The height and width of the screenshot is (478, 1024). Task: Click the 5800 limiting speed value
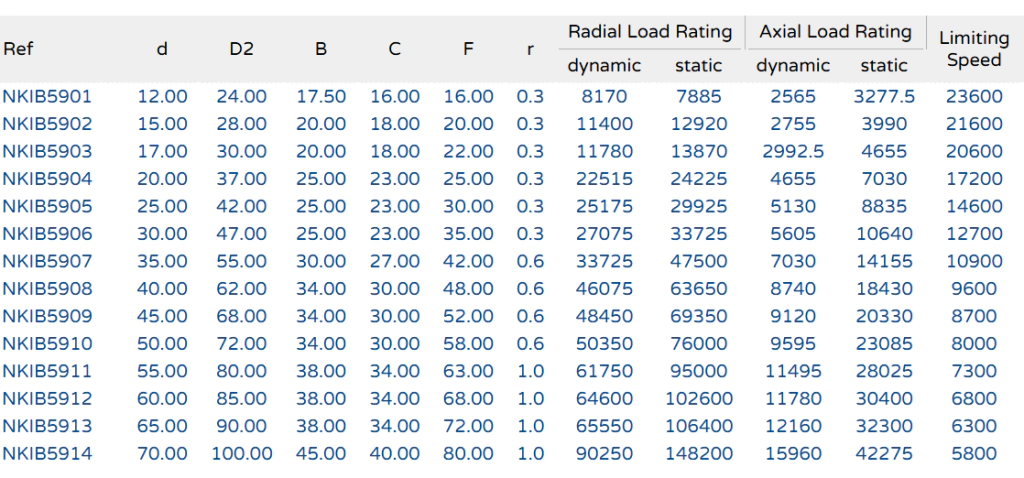[974, 453]
